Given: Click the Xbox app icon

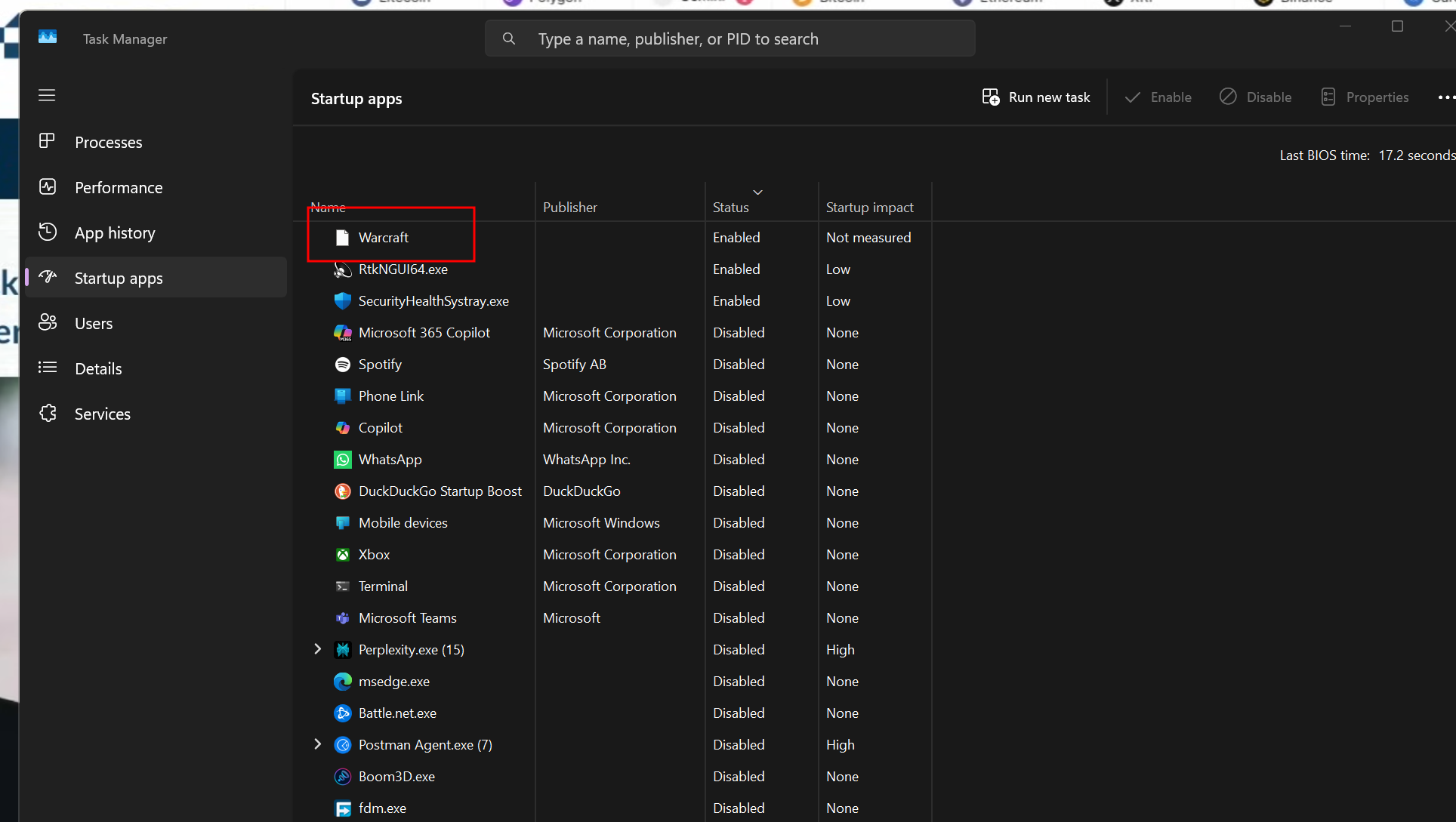Looking at the screenshot, I should pyautogui.click(x=343, y=555).
